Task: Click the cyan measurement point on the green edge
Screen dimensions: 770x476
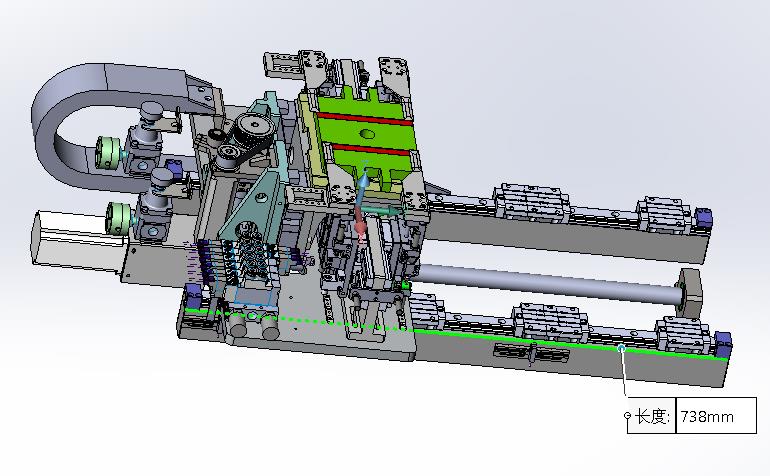Action: pyautogui.click(x=622, y=348)
